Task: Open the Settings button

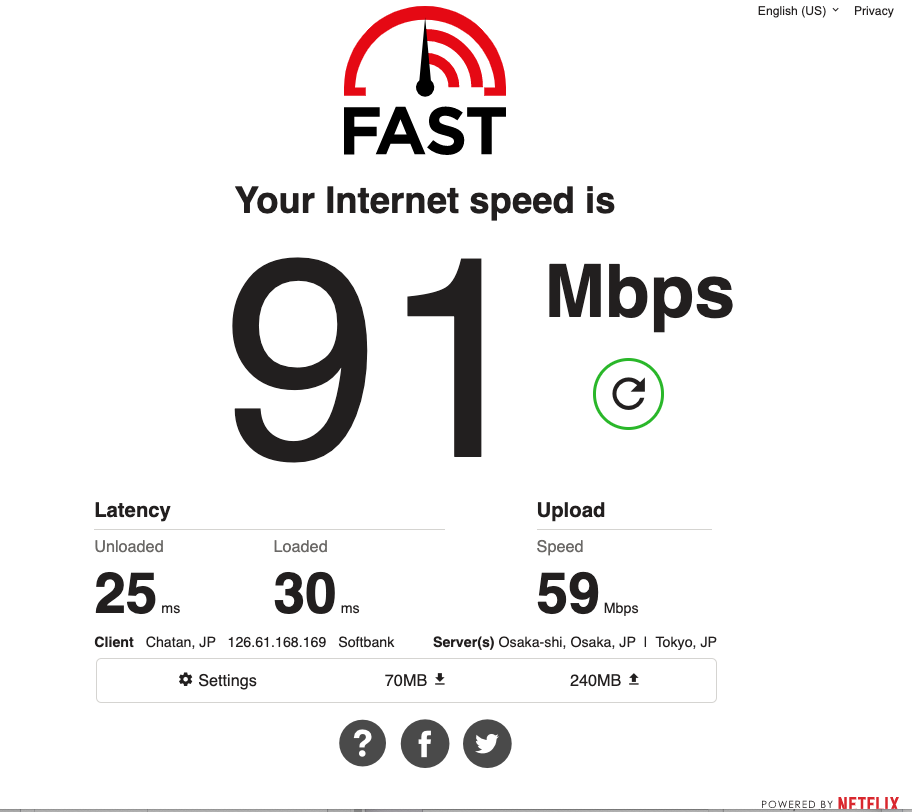Action: coord(218,680)
